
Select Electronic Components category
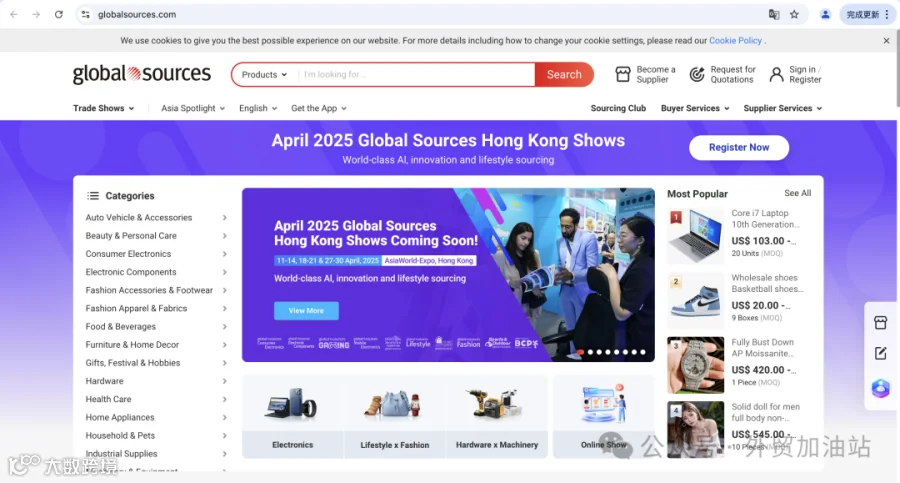(x=131, y=272)
